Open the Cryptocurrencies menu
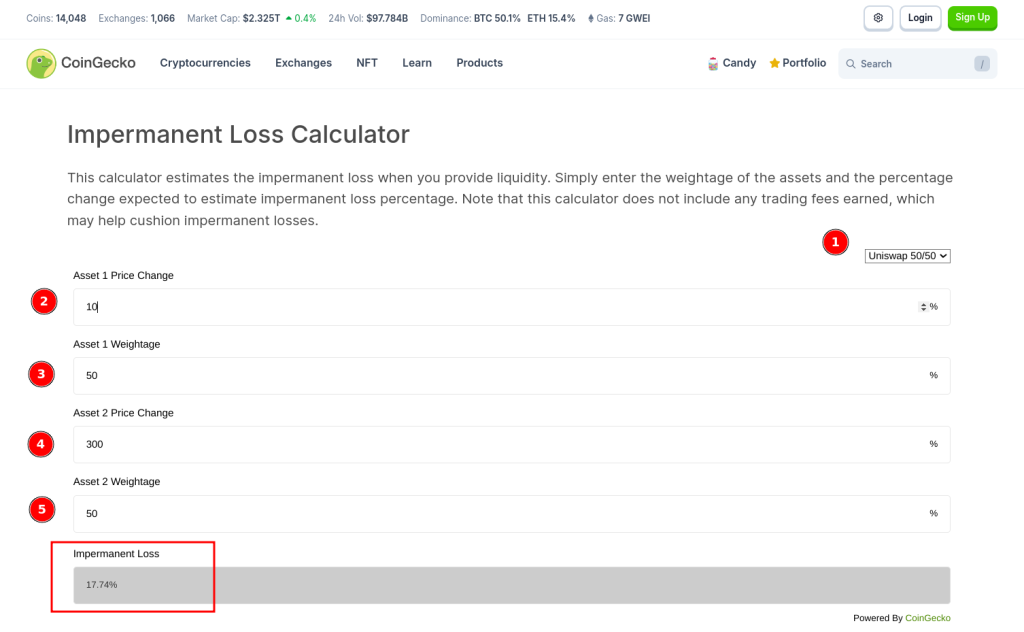 coord(205,63)
